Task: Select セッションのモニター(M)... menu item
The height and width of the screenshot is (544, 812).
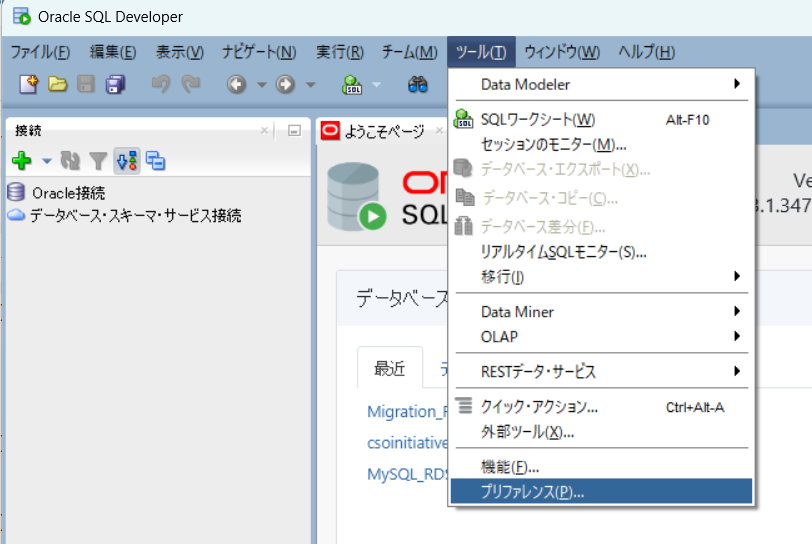Action: 601,145
